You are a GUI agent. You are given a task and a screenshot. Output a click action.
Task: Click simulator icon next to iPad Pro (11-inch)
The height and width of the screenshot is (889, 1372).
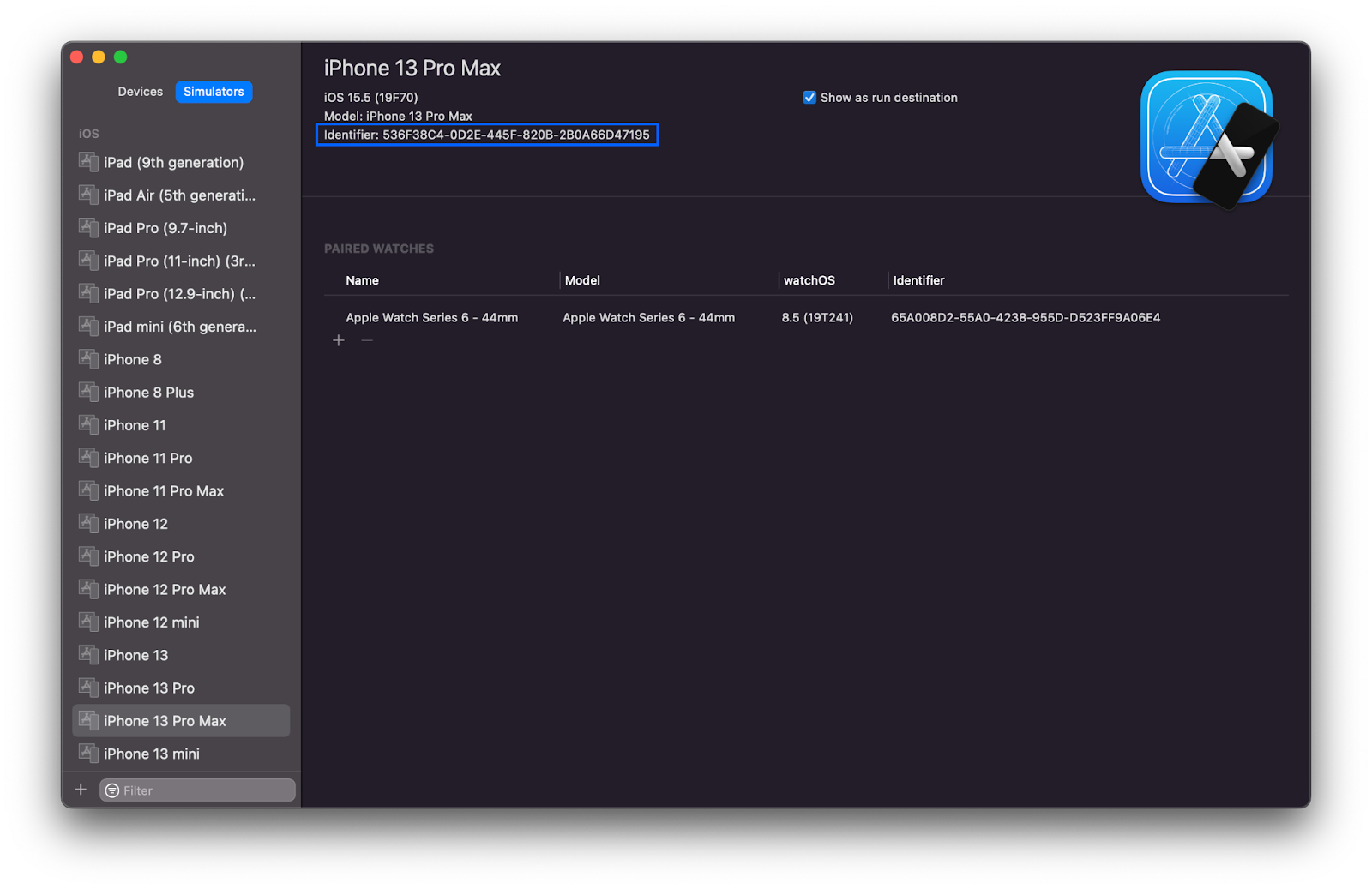point(88,260)
